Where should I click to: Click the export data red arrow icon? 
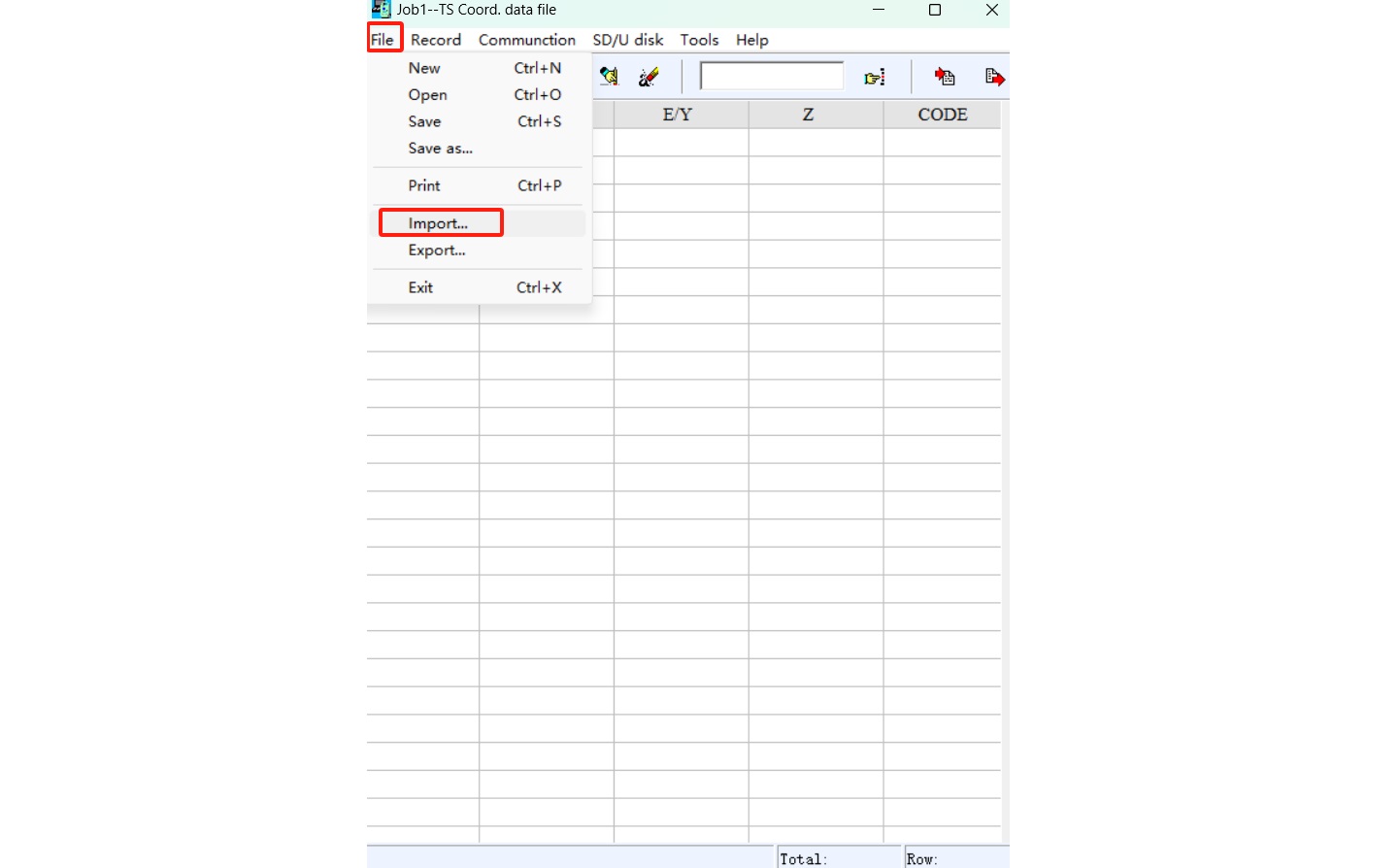pyautogui.click(x=994, y=76)
